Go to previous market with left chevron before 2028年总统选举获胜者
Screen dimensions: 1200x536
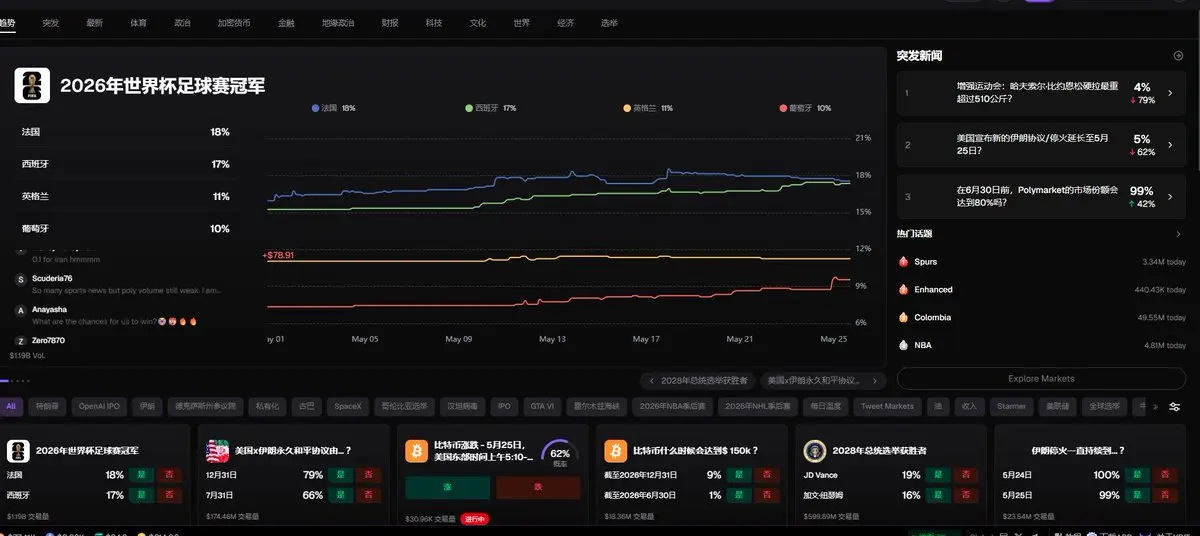point(652,381)
